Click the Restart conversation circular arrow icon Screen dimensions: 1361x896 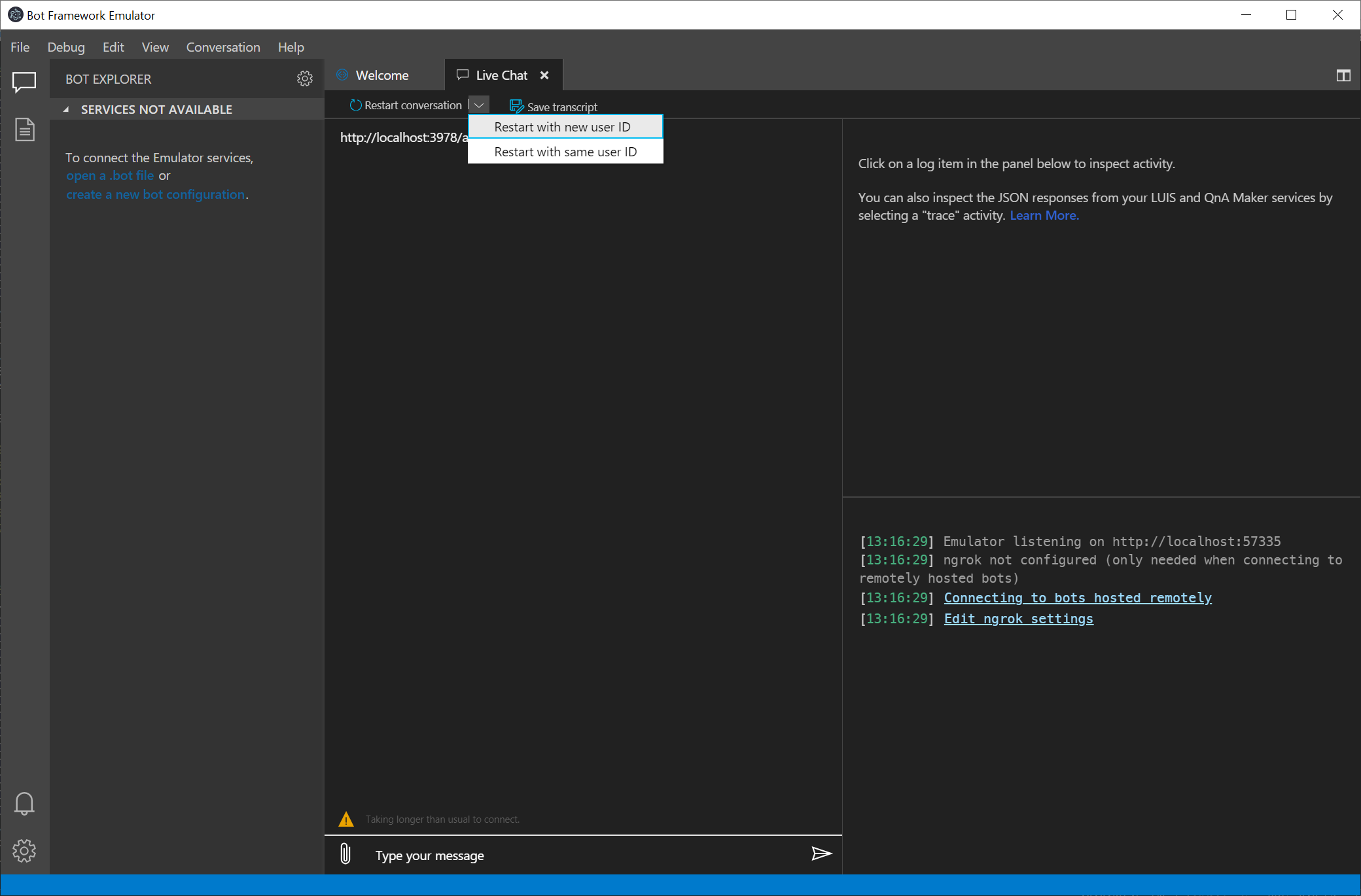pos(355,105)
